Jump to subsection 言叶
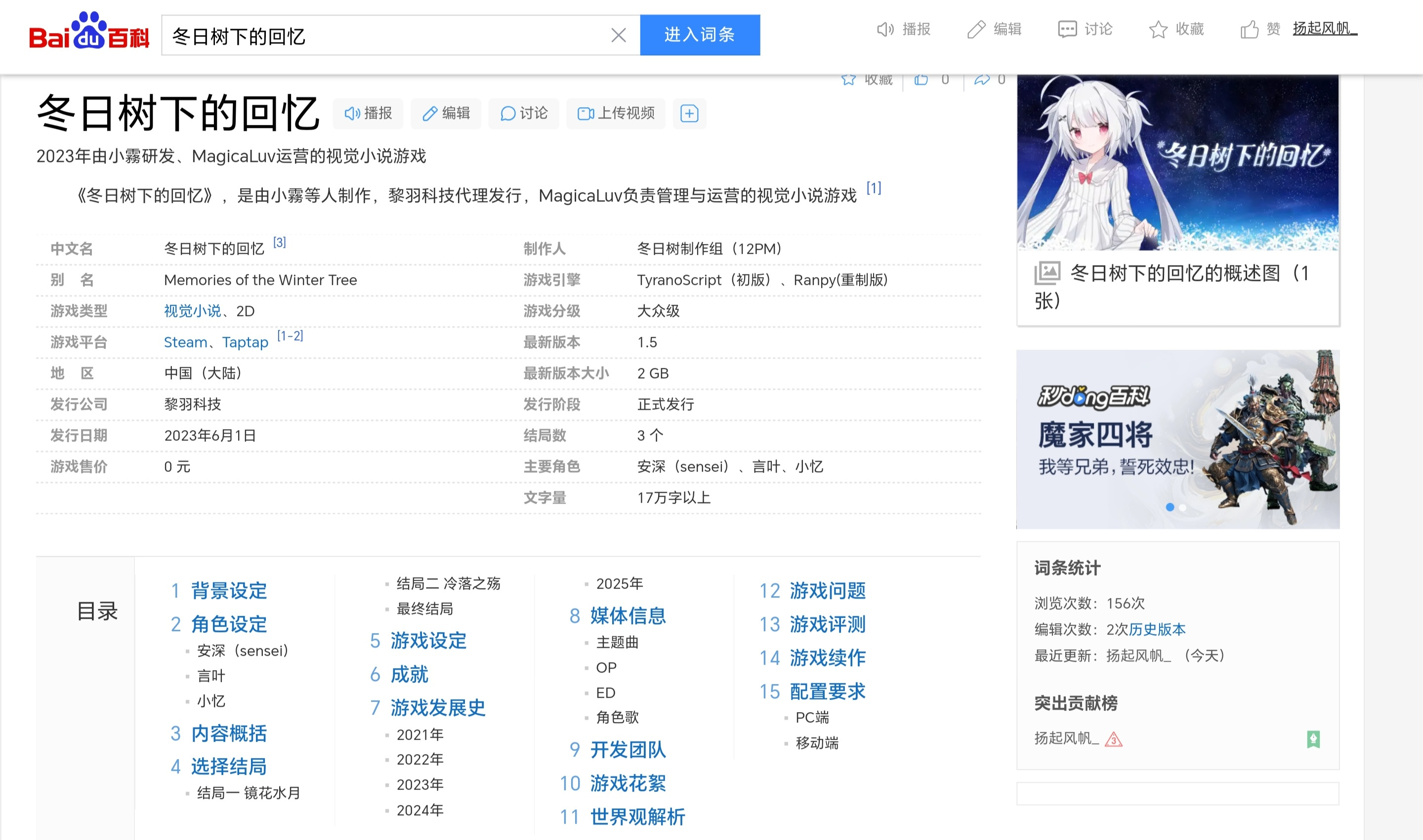The height and width of the screenshot is (840, 1423). tap(210, 676)
